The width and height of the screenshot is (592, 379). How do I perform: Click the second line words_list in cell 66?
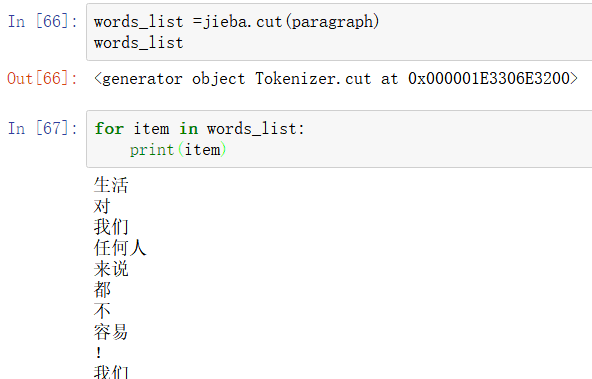click(139, 43)
